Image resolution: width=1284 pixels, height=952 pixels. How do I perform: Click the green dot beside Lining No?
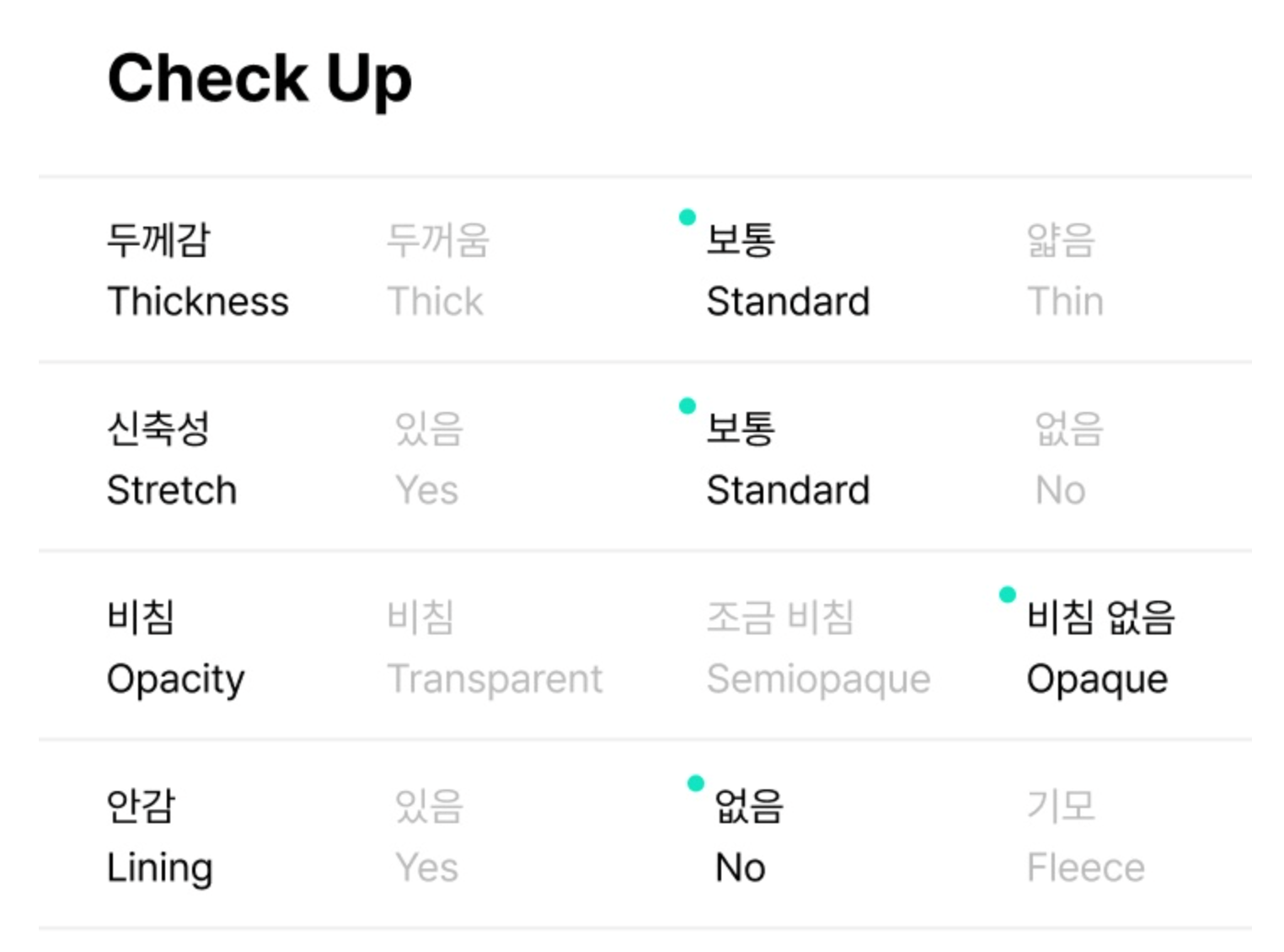[x=696, y=784]
